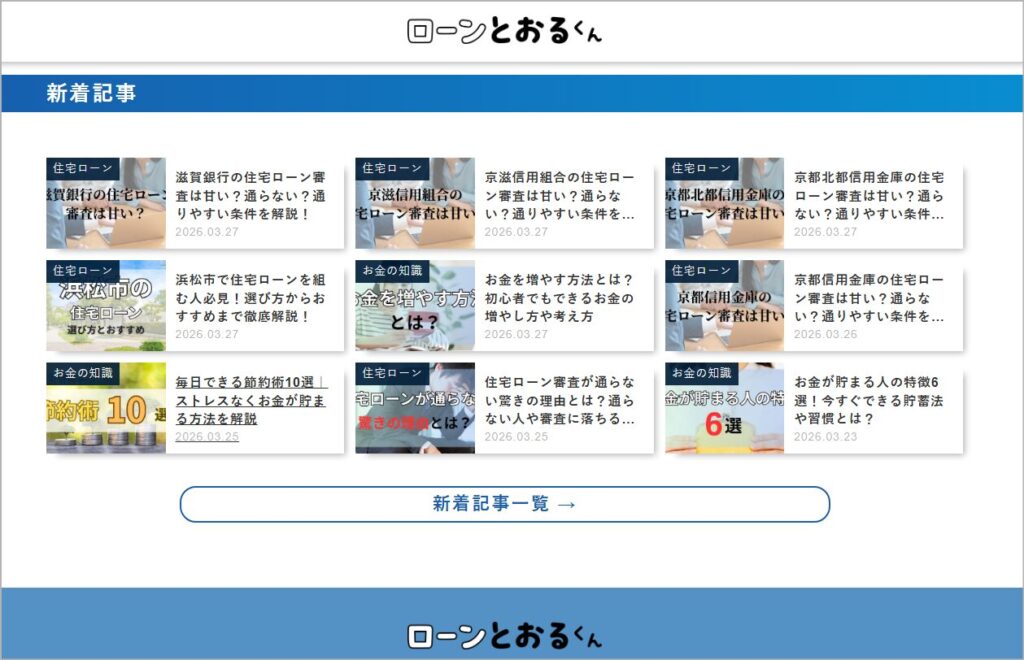The height and width of the screenshot is (660, 1024).
Task: Open the 住宅ローン審査が通らない驚きの理由 article title
Action: (x=559, y=400)
